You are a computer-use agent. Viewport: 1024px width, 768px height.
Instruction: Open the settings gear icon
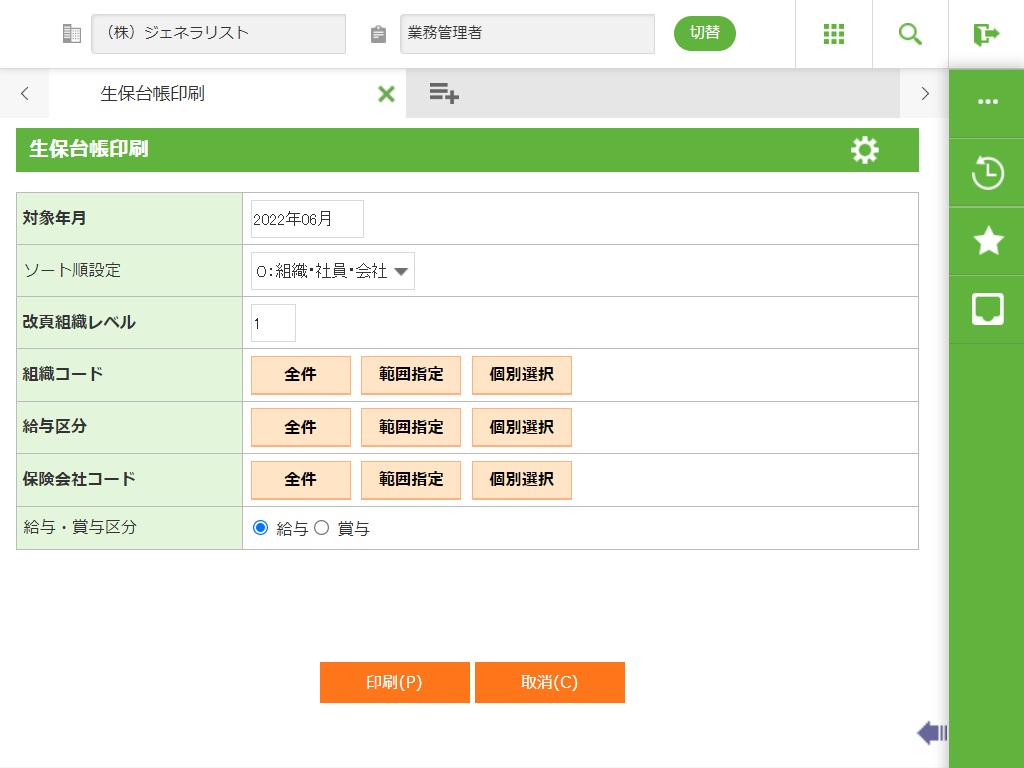click(865, 150)
